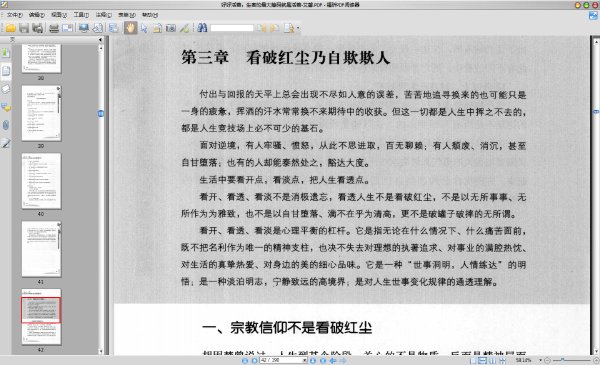Click the right edge panel handle
Screen dimensions: 600x365
[x=596, y=112]
